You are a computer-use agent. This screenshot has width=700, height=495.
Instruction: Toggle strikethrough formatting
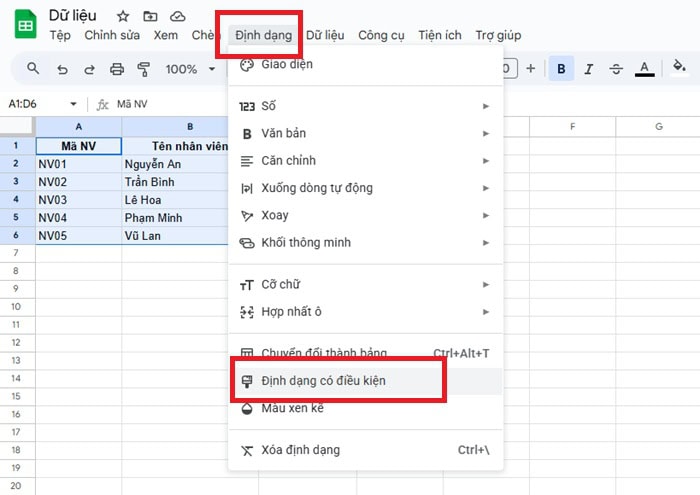click(615, 69)
